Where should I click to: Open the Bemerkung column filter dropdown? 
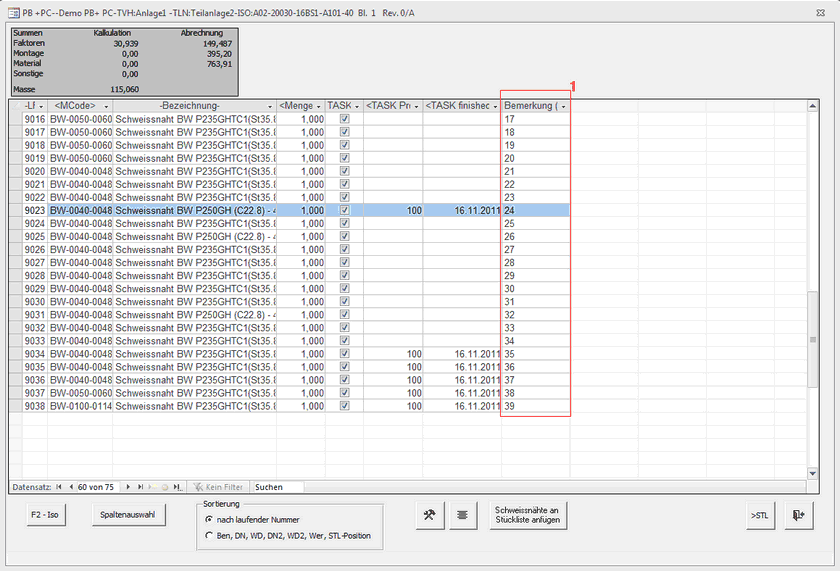click(563, 106)
